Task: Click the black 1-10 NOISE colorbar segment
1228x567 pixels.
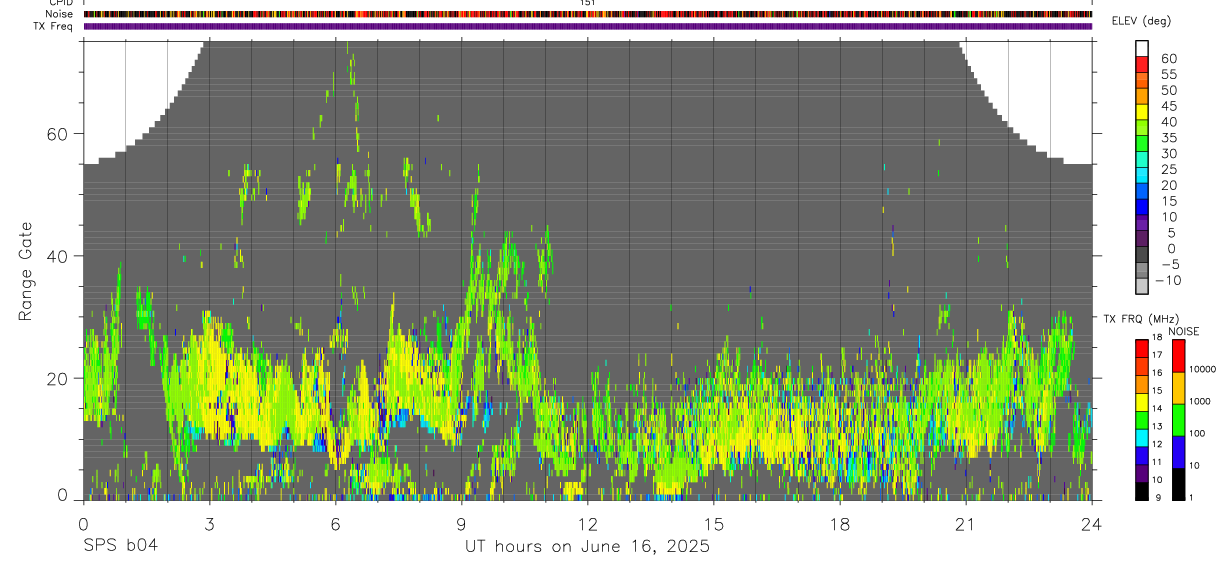Action: (1179, 482)
